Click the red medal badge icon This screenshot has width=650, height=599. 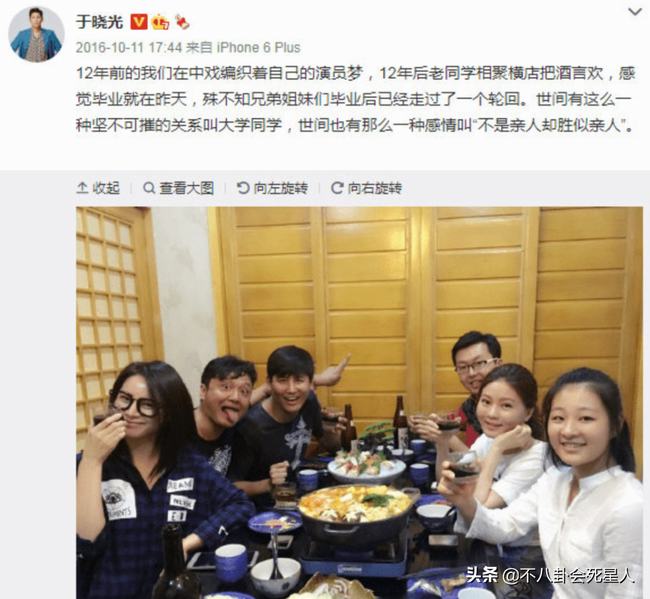tap(182, 22)
